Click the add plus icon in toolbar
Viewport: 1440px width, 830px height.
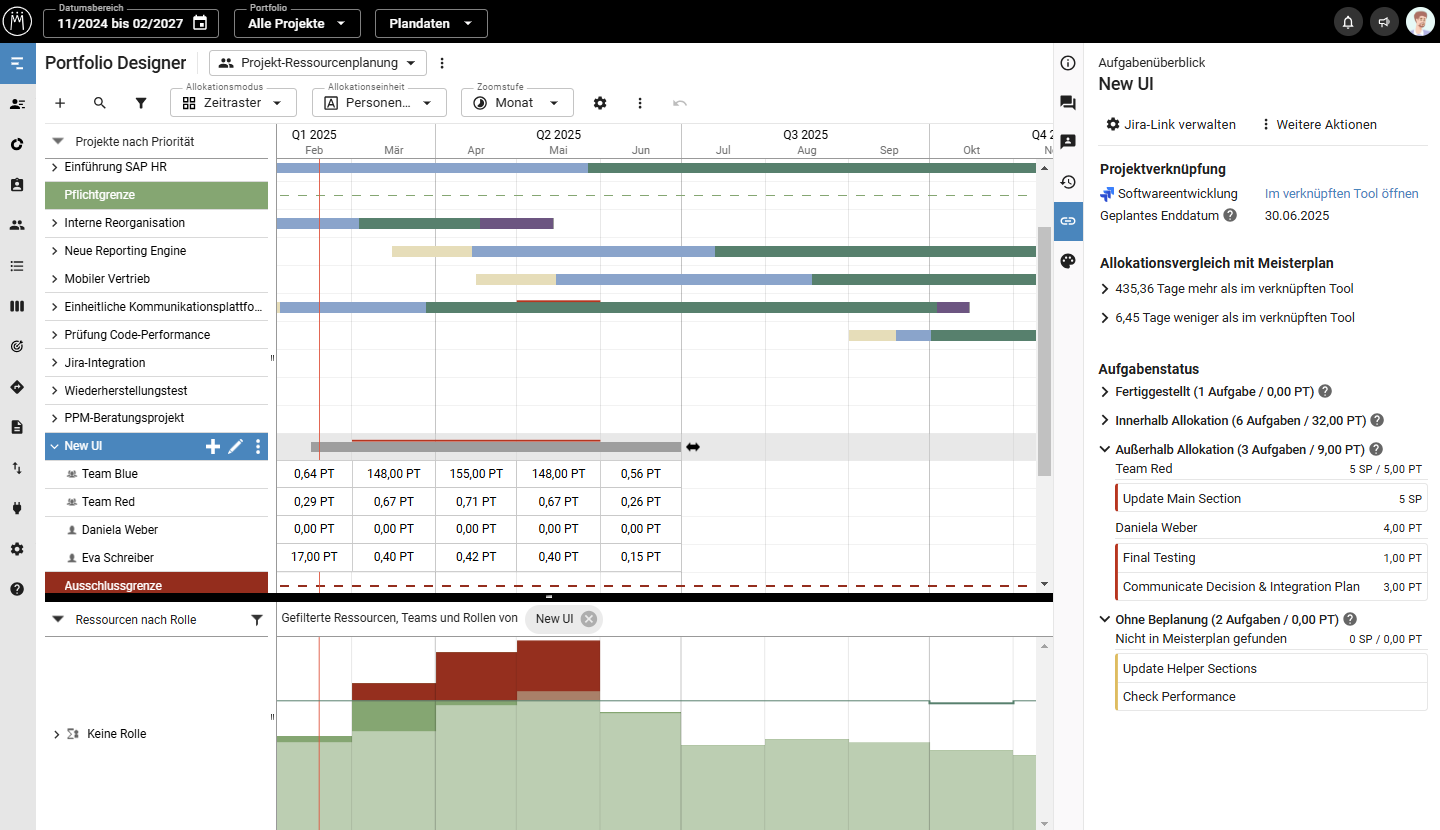pos(60,103)
